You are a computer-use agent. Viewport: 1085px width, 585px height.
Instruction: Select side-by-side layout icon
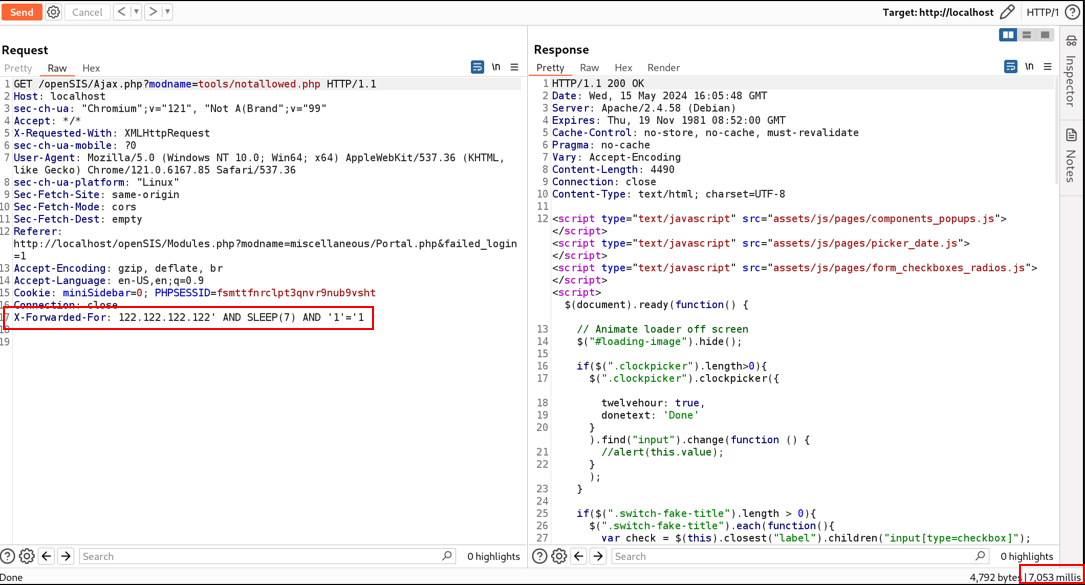click(1008, 35)
